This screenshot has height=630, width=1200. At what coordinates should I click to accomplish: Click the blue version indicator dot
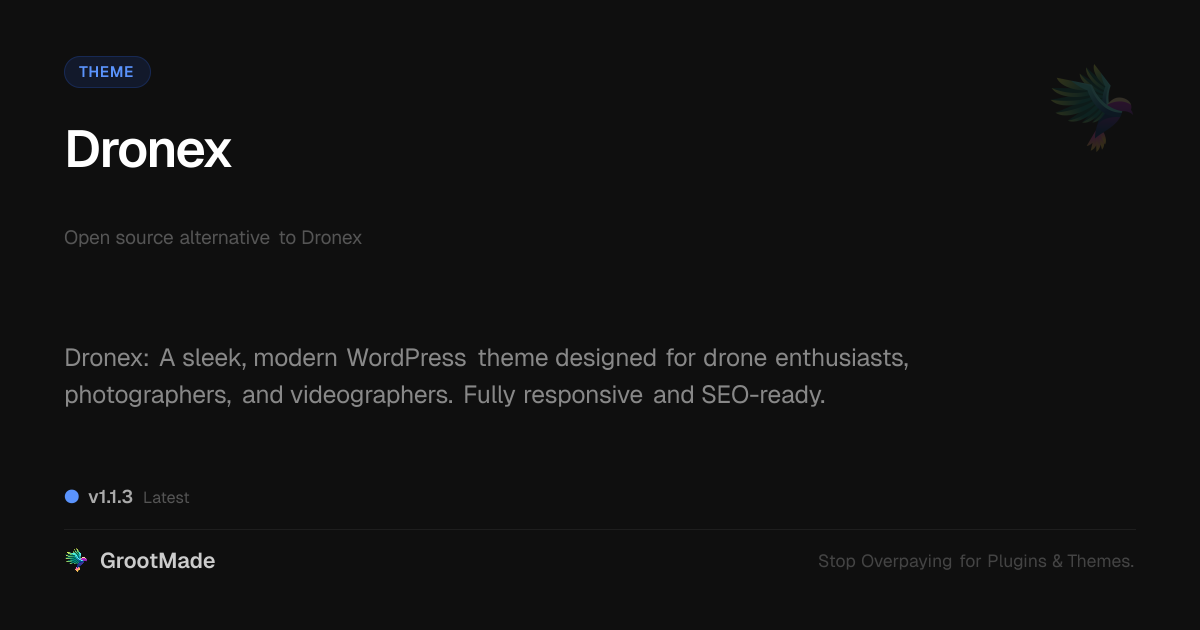tap(71, 496)
